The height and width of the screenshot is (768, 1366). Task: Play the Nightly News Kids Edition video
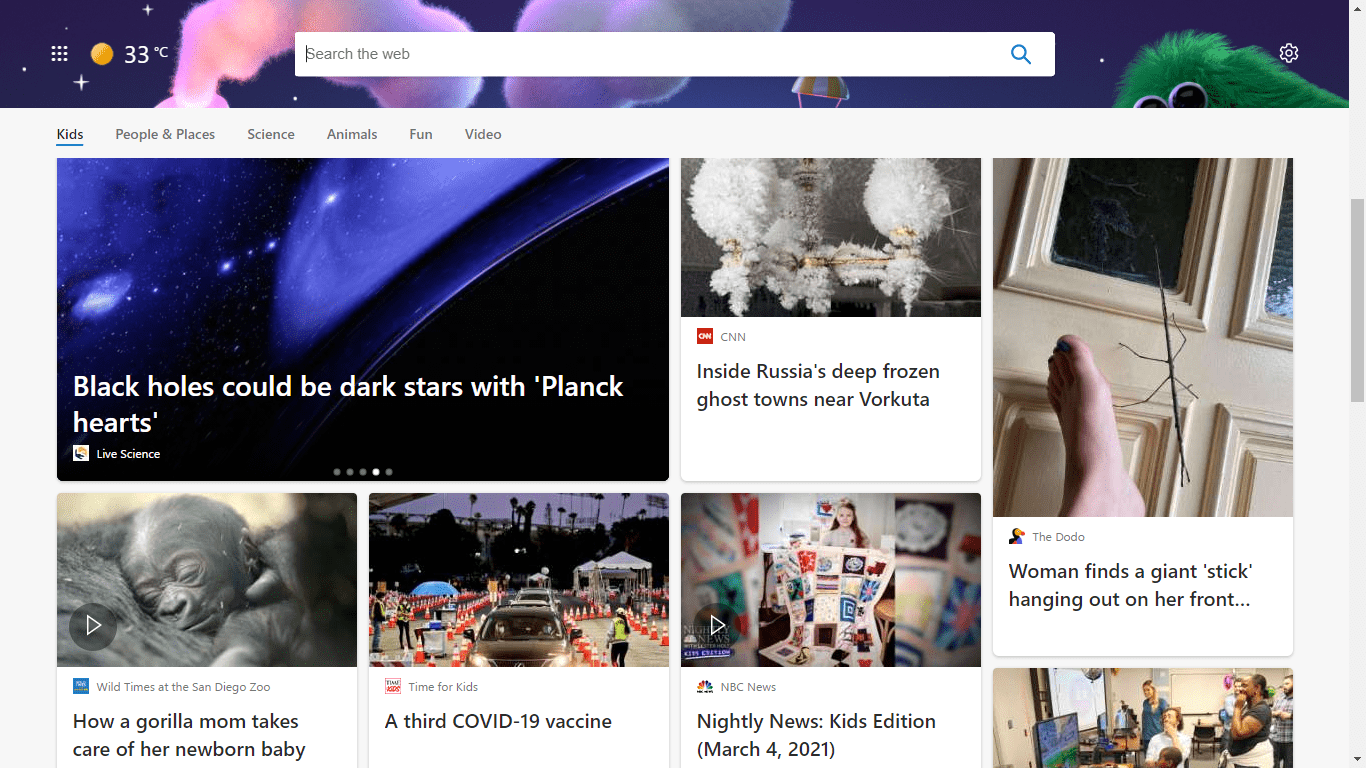(718, 624)
